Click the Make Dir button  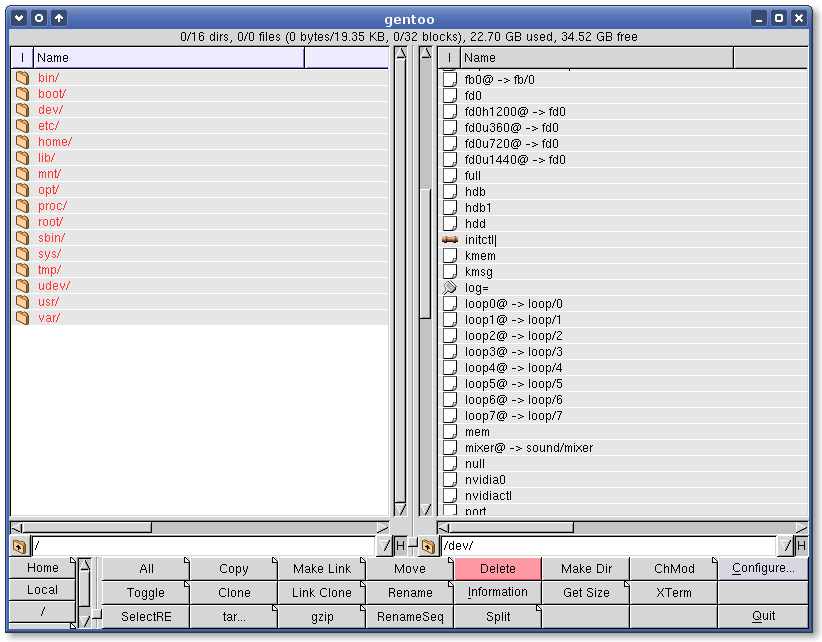tap(586, 569)
